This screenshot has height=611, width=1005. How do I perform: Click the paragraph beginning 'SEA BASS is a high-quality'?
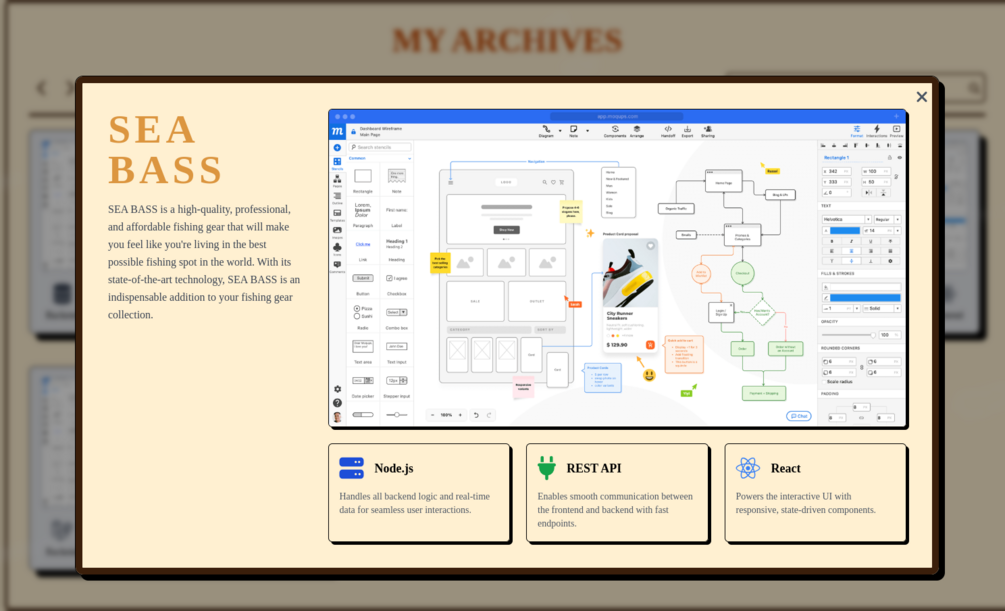pos(204,262)
